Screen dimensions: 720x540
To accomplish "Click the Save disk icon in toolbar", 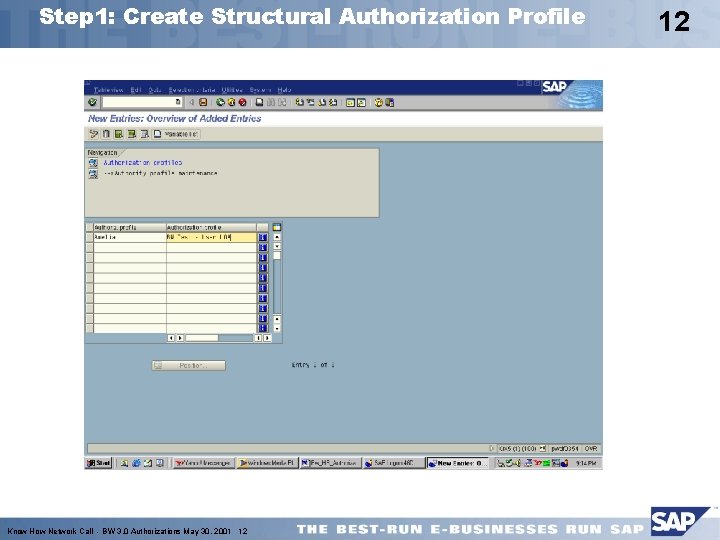I will (203, 102).
